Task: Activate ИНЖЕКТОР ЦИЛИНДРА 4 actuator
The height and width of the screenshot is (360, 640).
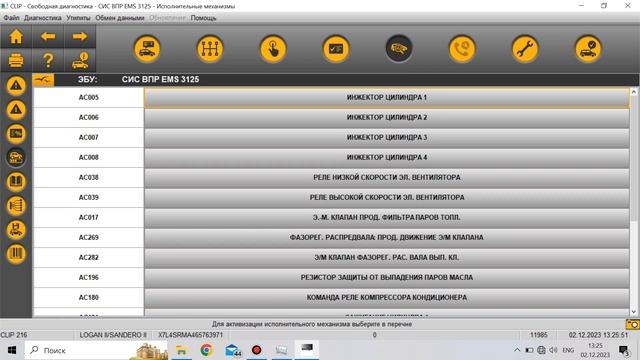Action: (x=387, y=158)
